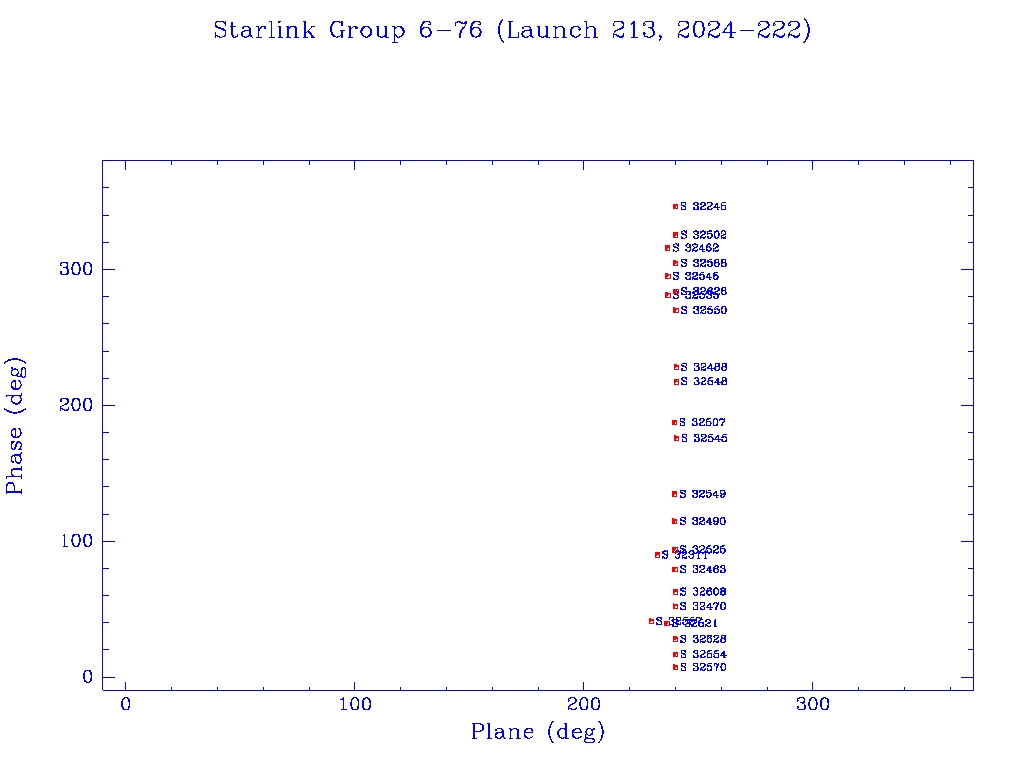
Task: Select the S 32507 satellite label
Action: point(702,423)
